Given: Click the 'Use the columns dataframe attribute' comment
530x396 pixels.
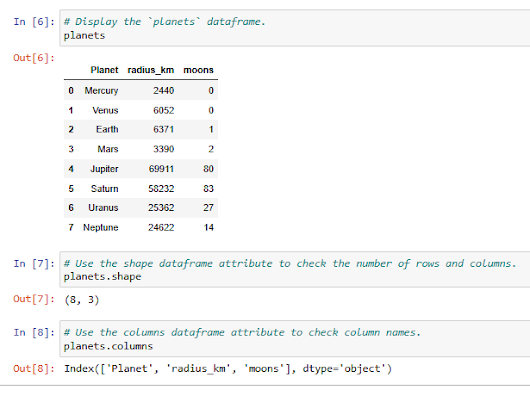Looking at the screenshot, I should 242,332.
